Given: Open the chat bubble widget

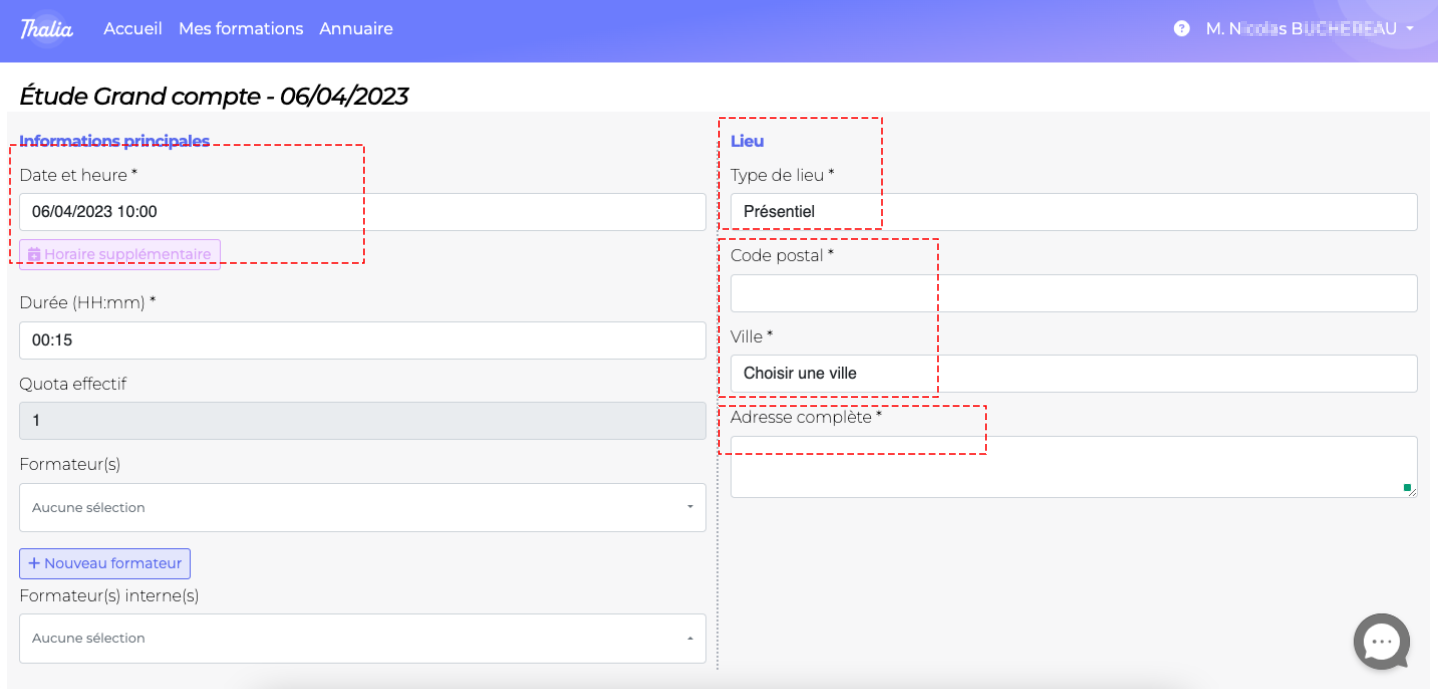Looking at the screenshot, I should [x=1381, y=641].
